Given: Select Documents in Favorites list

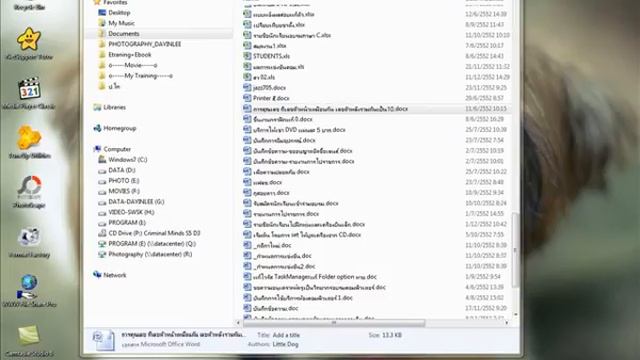Looking at the screenshot, I should point(124,33).
